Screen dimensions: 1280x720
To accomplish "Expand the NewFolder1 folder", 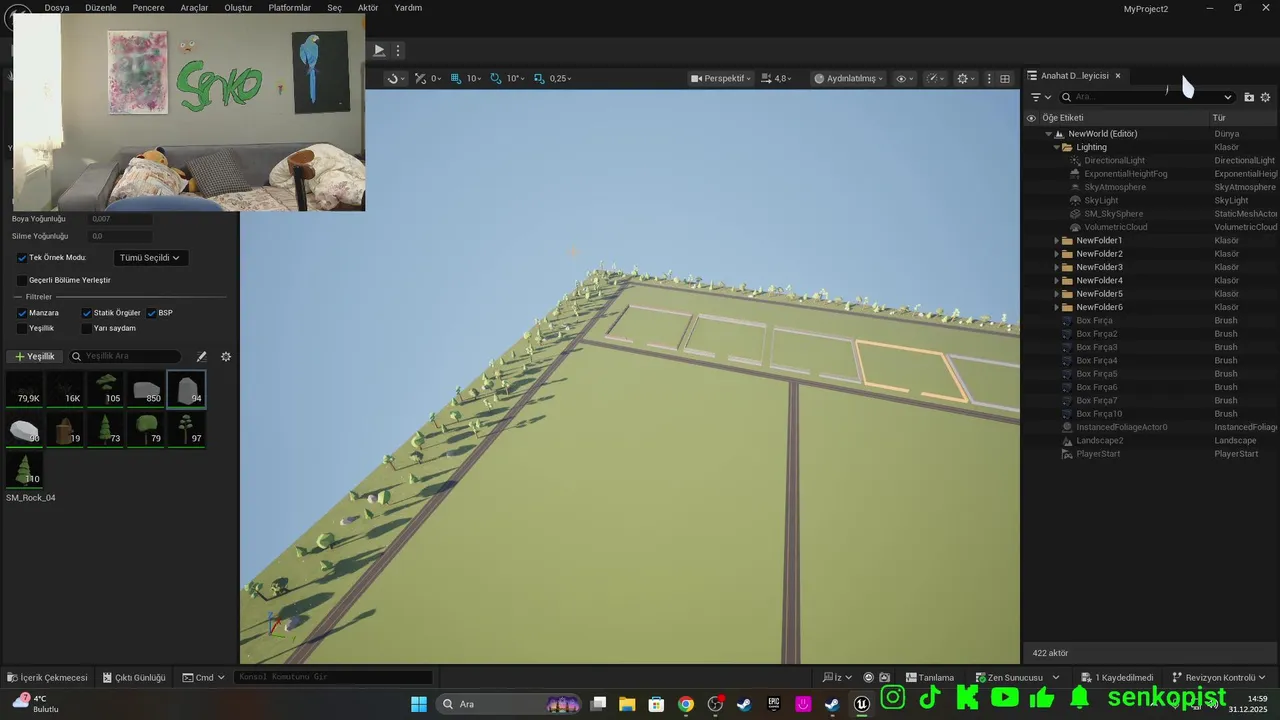I will tap(1056, 241).
